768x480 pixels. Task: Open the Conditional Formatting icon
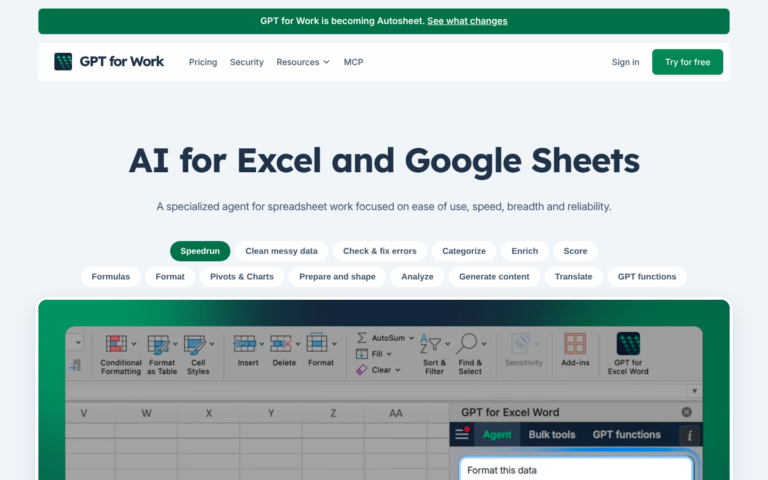point(116,344)
